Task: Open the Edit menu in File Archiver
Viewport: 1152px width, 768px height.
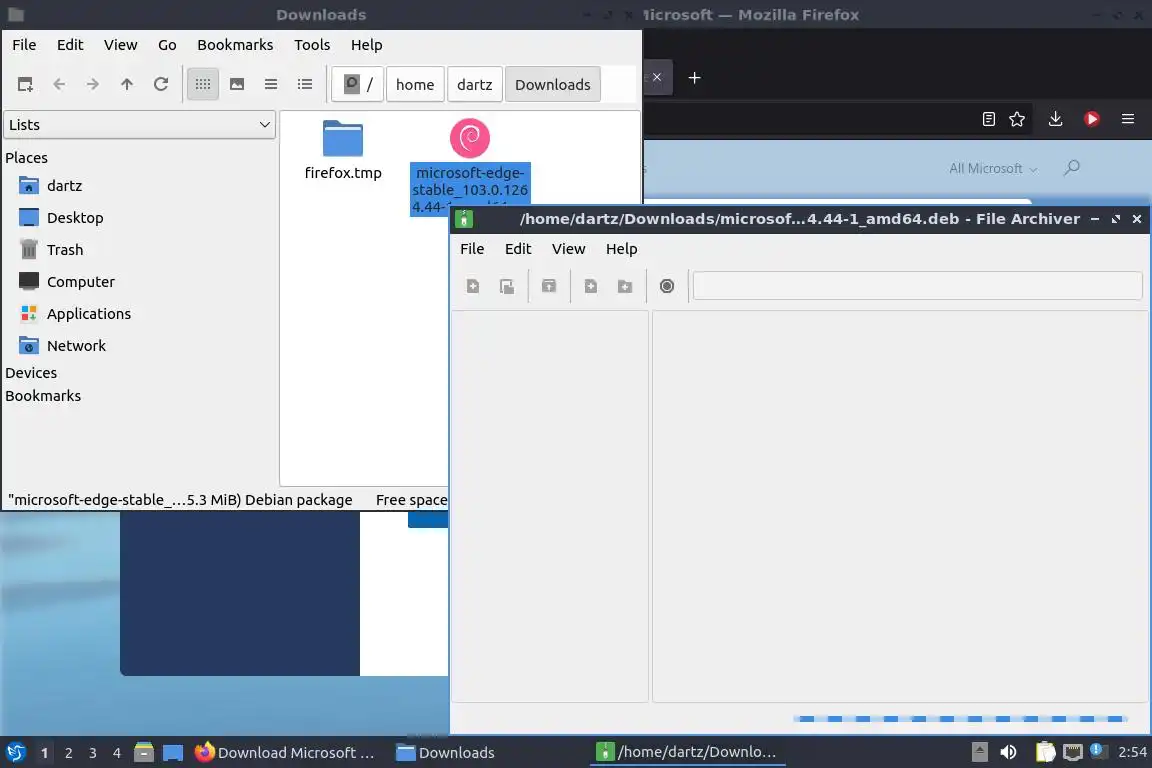Action: point(518,249)
